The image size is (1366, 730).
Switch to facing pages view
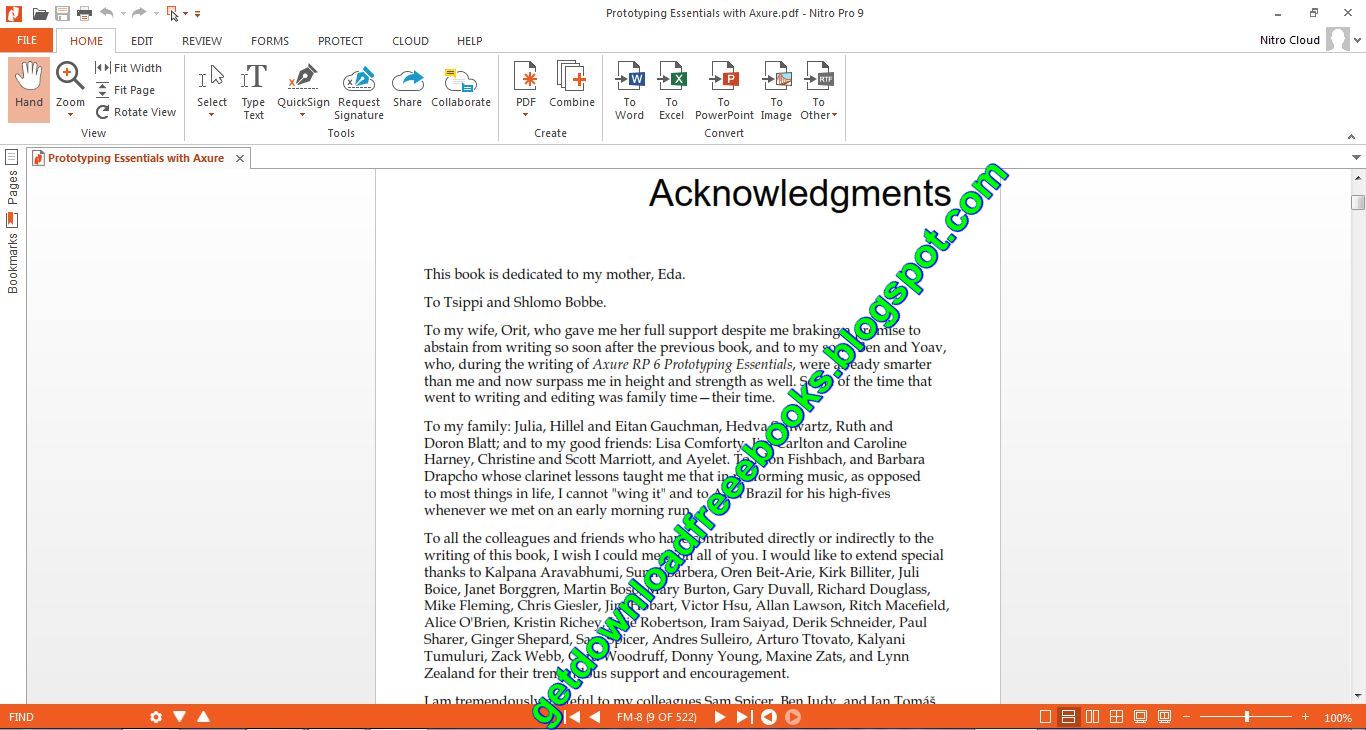tap(1092, 717)
